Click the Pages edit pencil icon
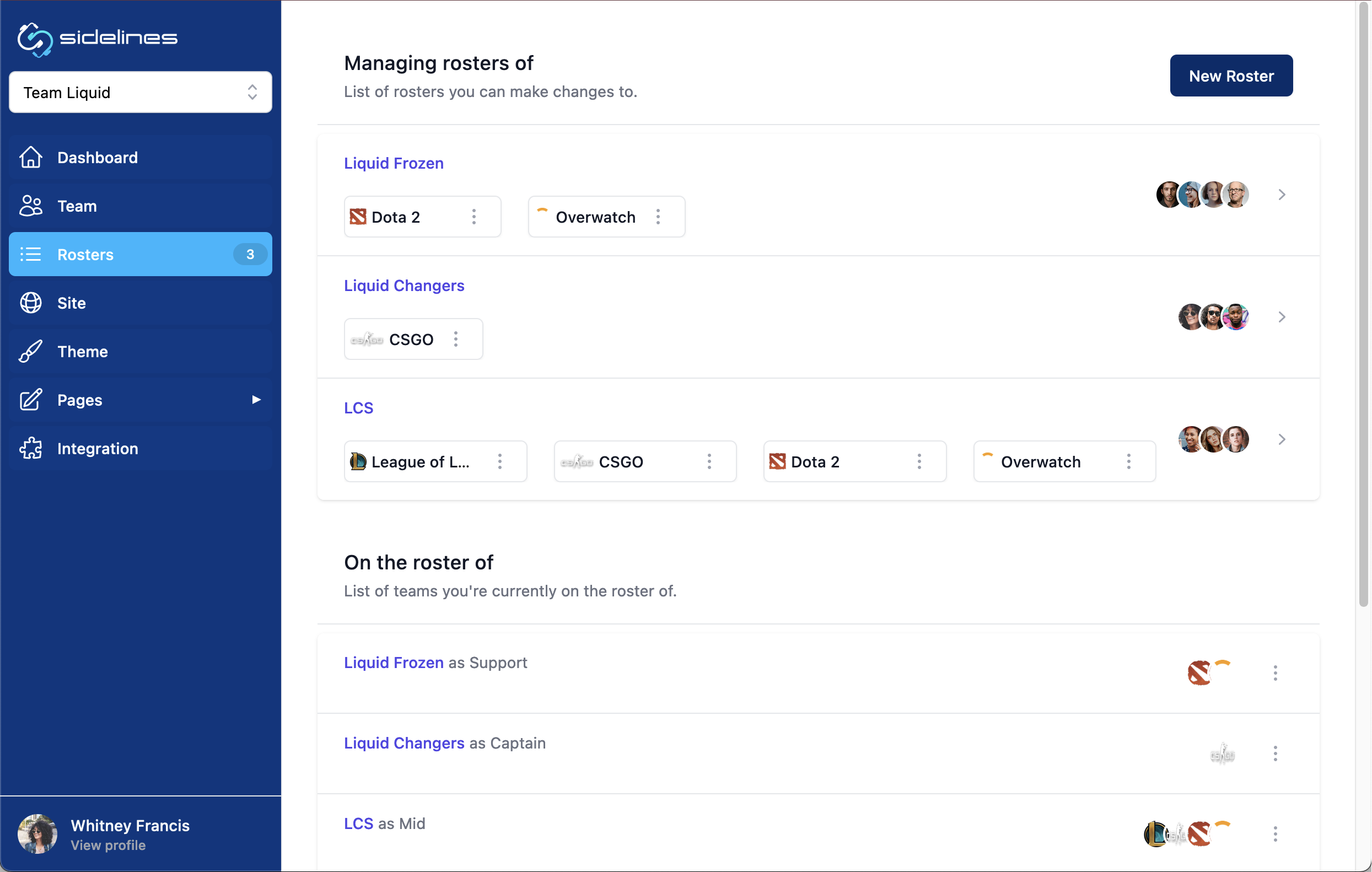This screenshot has width=1372, height=872. pos(31,400)
